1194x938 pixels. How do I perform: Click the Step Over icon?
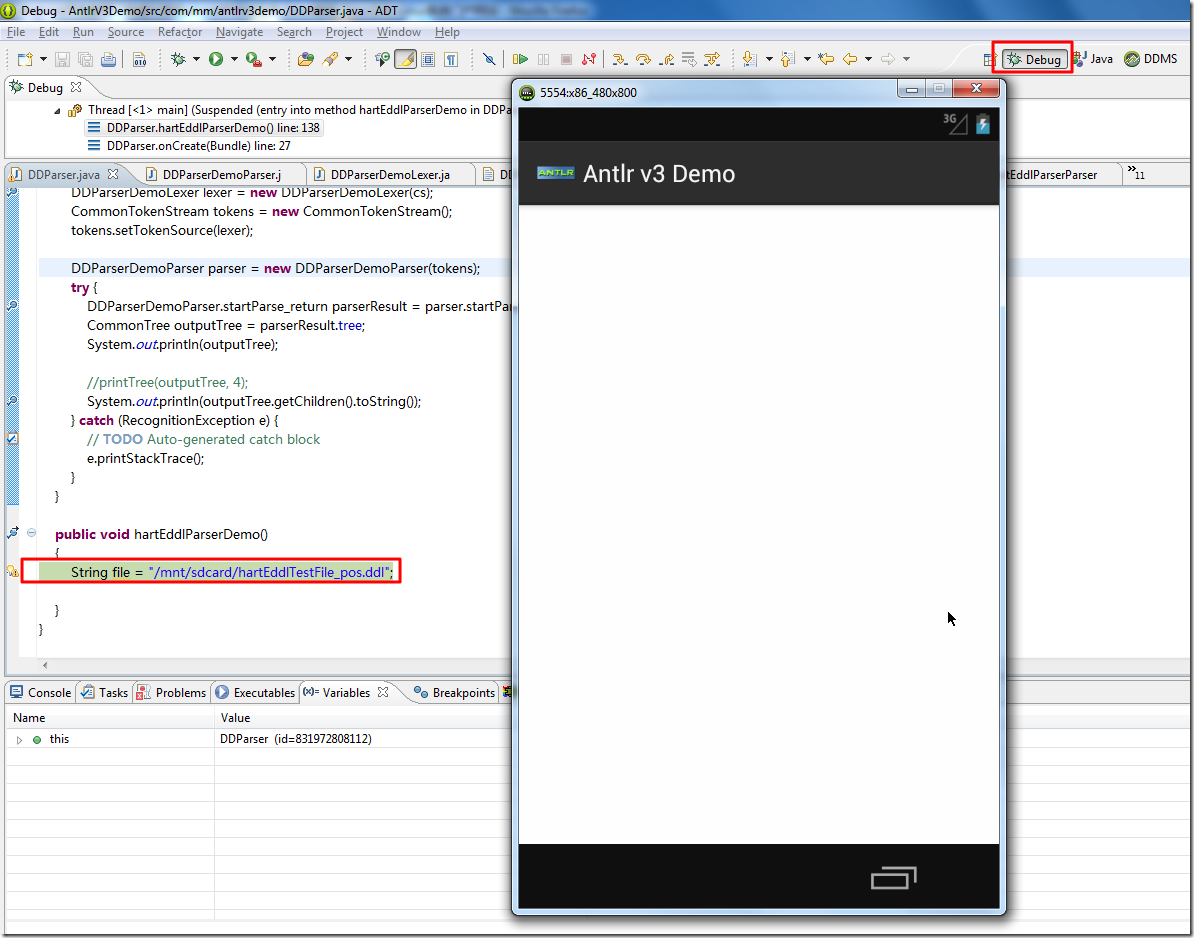(x=643, y=59)
